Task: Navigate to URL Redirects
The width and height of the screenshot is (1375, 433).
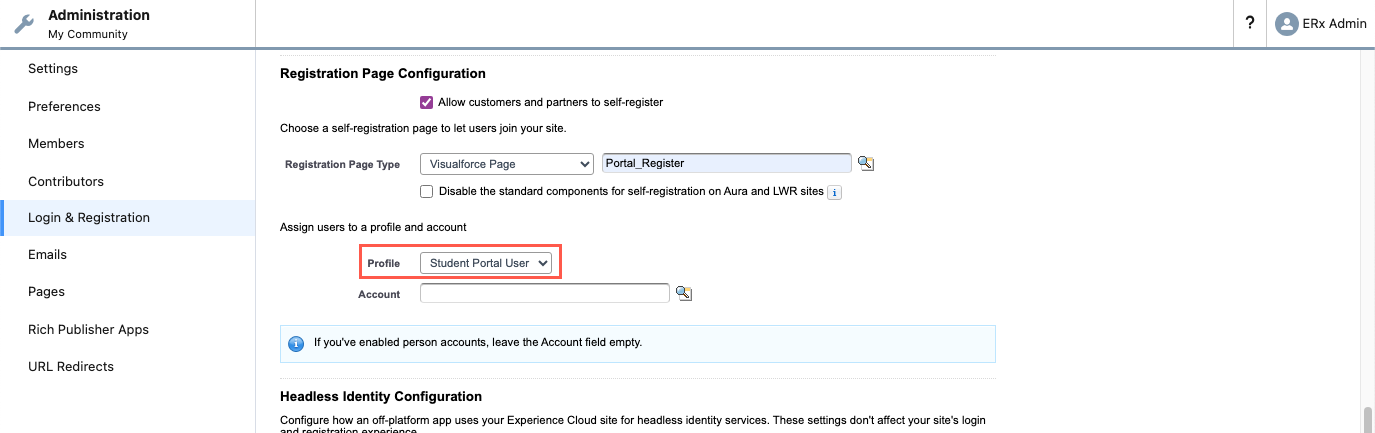Action: click(x=71, y=367)
